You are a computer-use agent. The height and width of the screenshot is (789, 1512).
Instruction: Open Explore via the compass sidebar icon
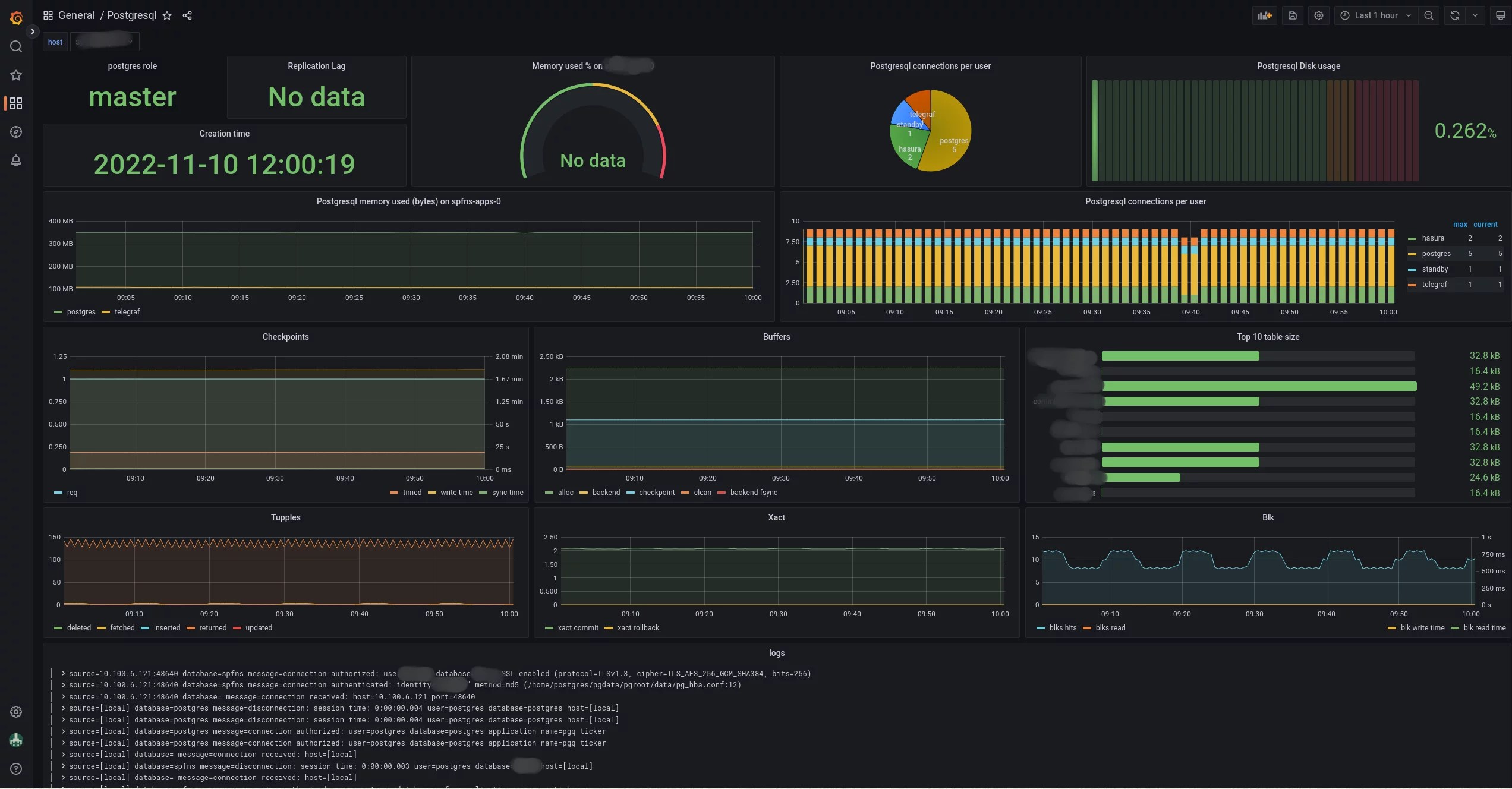16,132
